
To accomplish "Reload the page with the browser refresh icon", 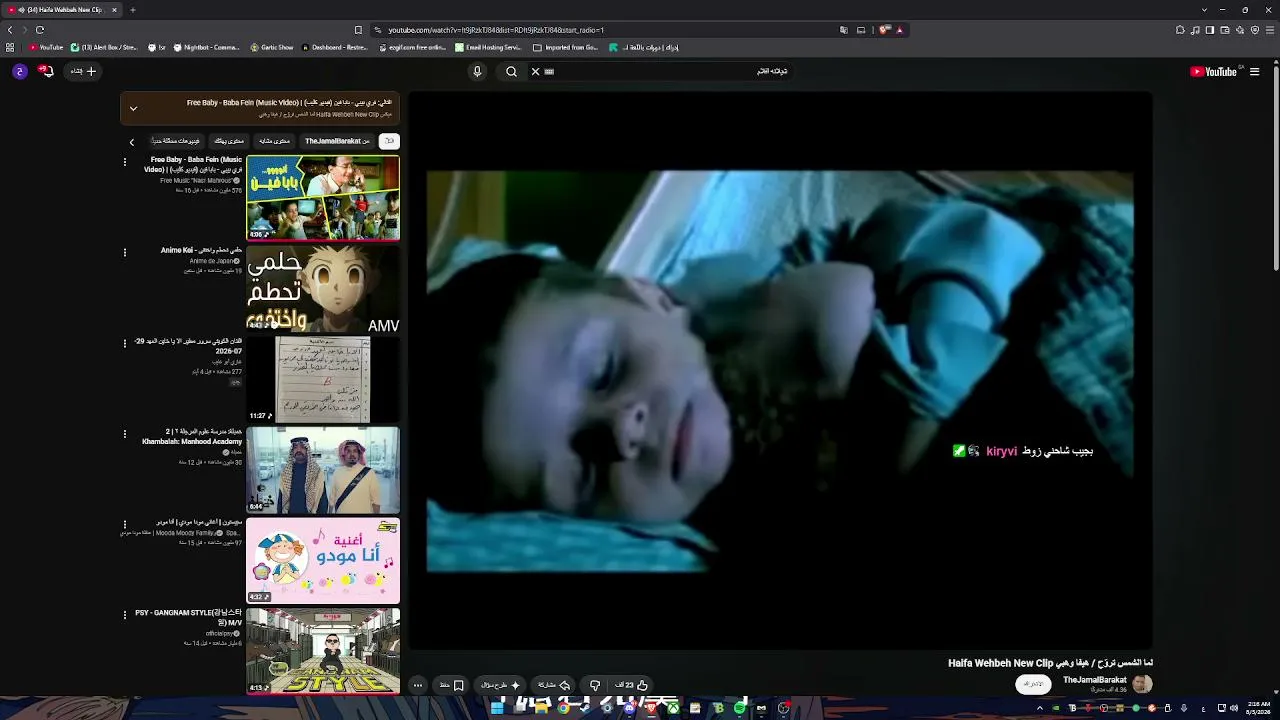I will coord(40,30).
